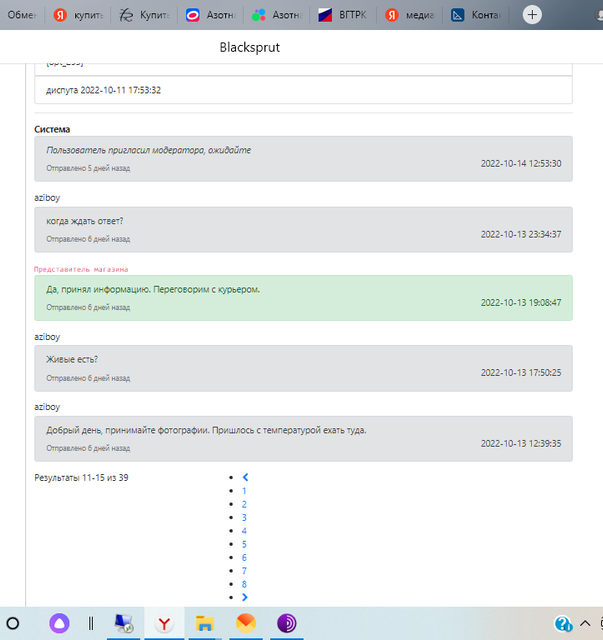
Task: Click message 'Да, принял информацию. Переговорим с курьером.'
Action: [153, 289]
